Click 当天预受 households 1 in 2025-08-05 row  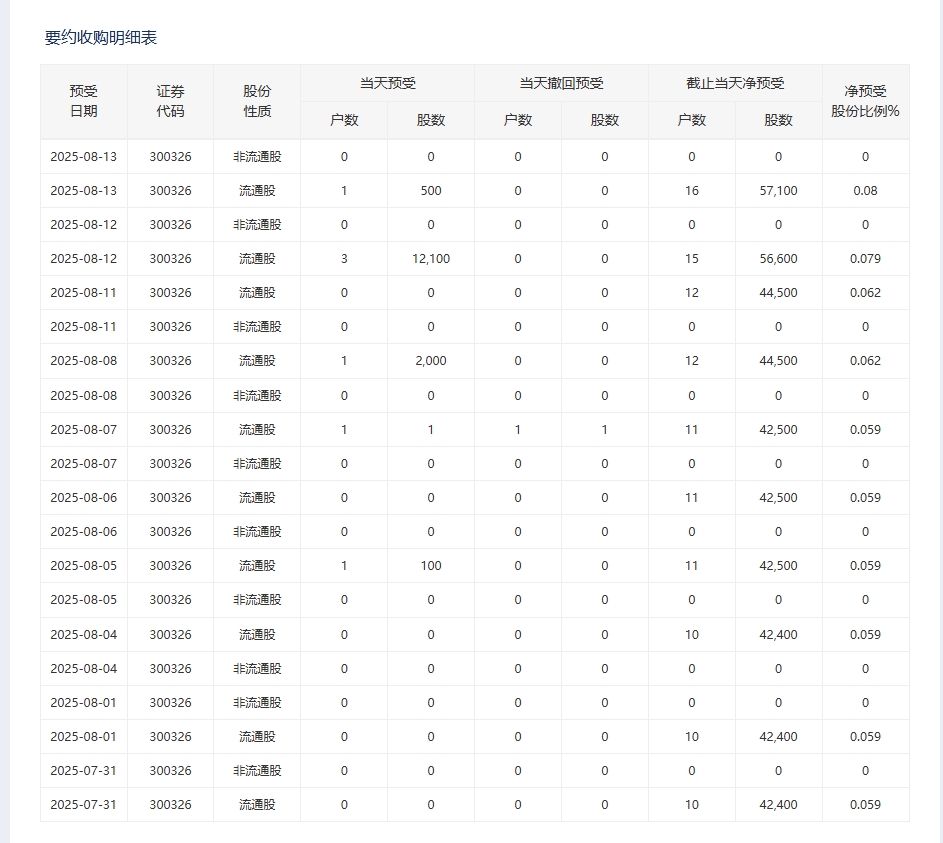tap(344, 566)
